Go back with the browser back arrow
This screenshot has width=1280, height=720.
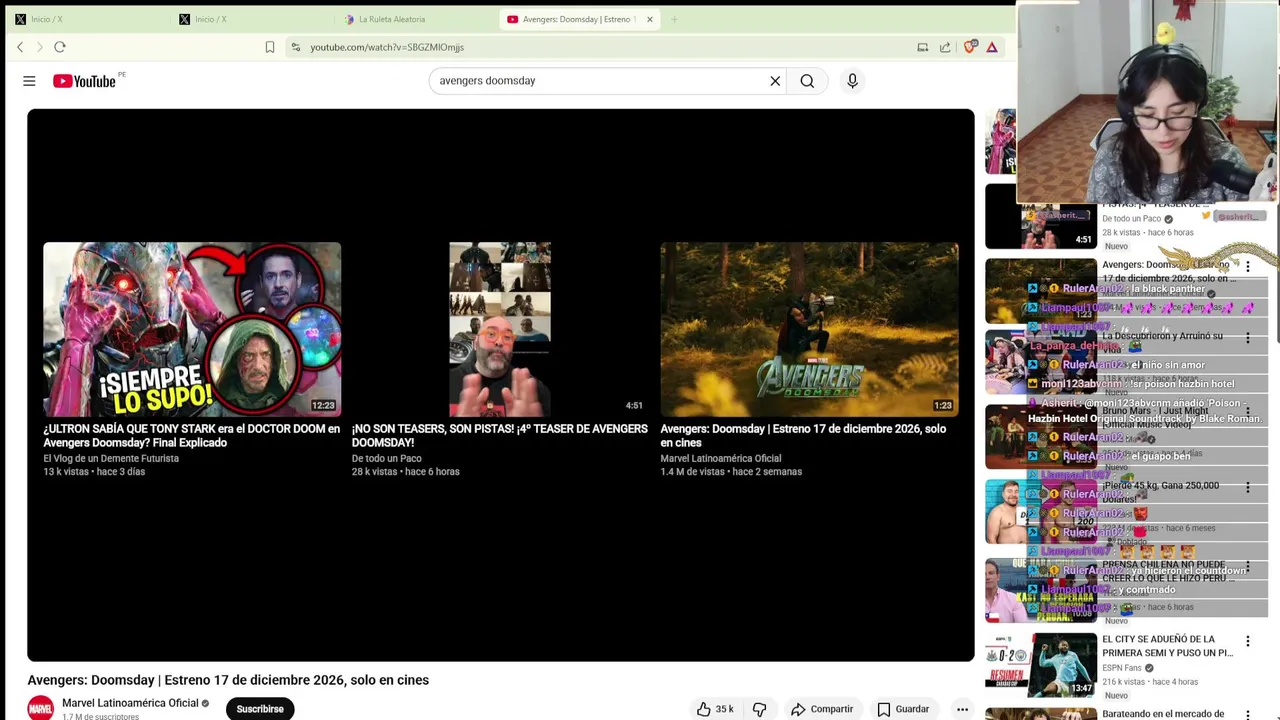click(20, 47)
